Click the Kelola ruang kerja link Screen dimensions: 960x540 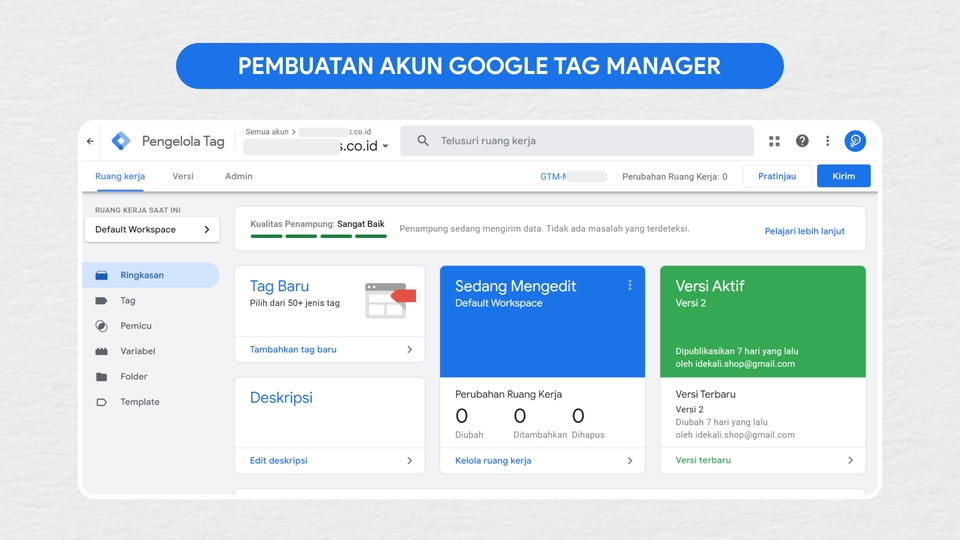(x=493, y=460)
